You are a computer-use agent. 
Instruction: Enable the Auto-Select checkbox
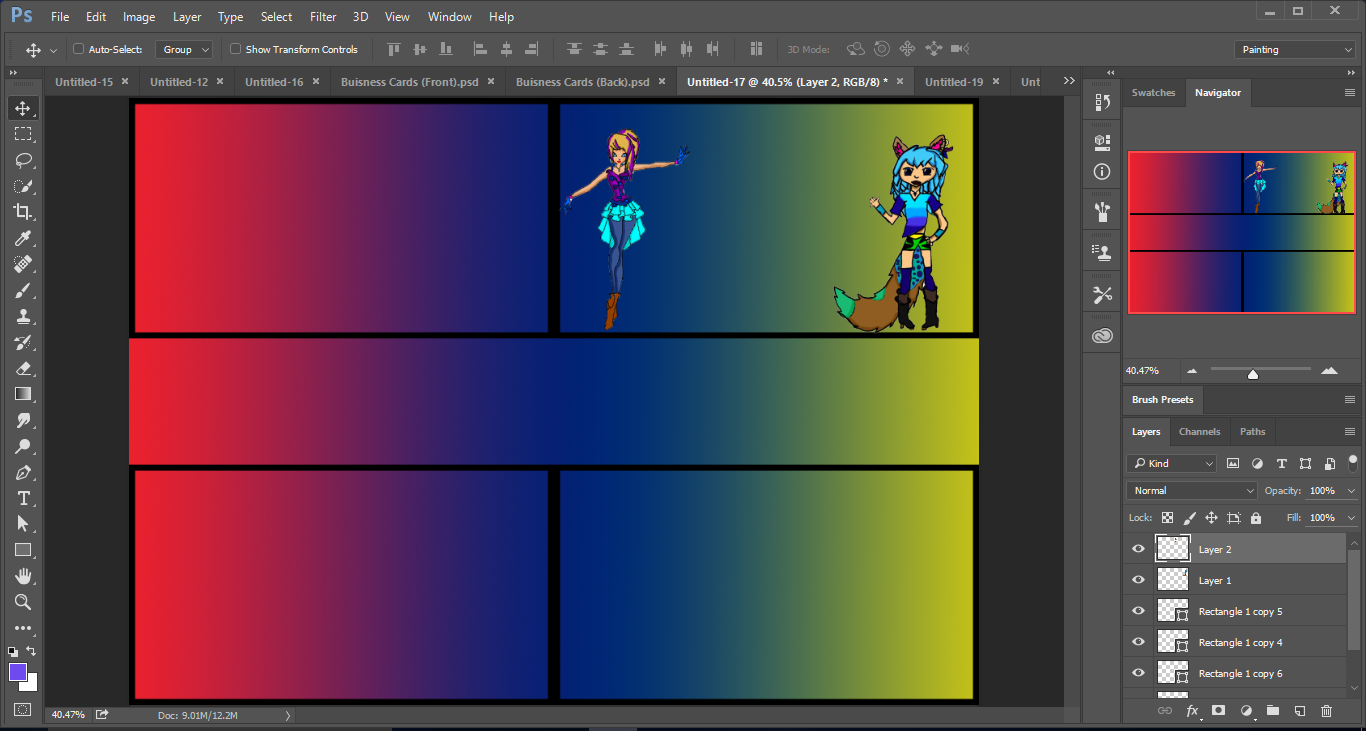79,49
